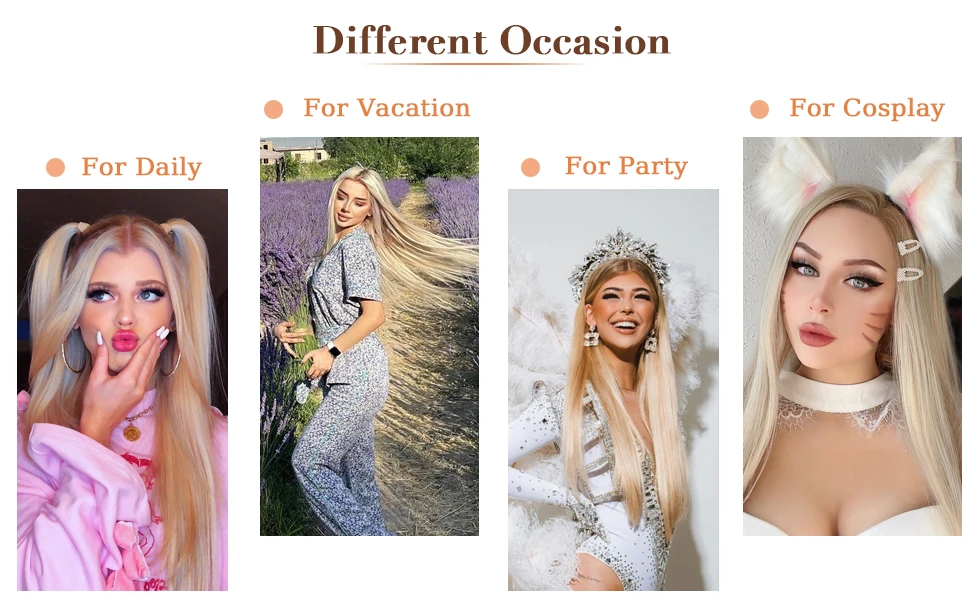Select the For Vacation caption text
Viewport: 970px width, 600px height.
(x=387, y=108)
